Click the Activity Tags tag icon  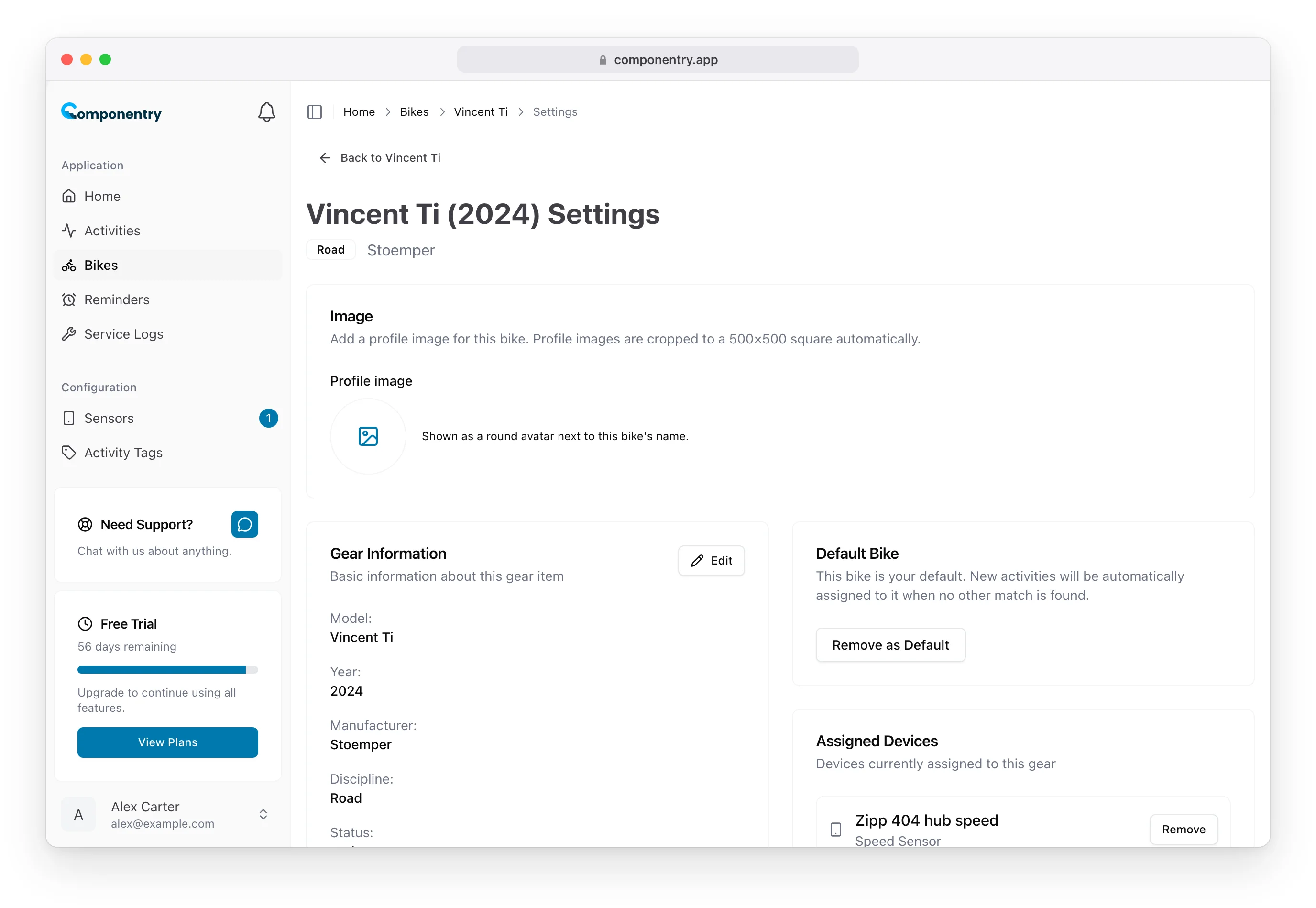click(x=69, y=453)
